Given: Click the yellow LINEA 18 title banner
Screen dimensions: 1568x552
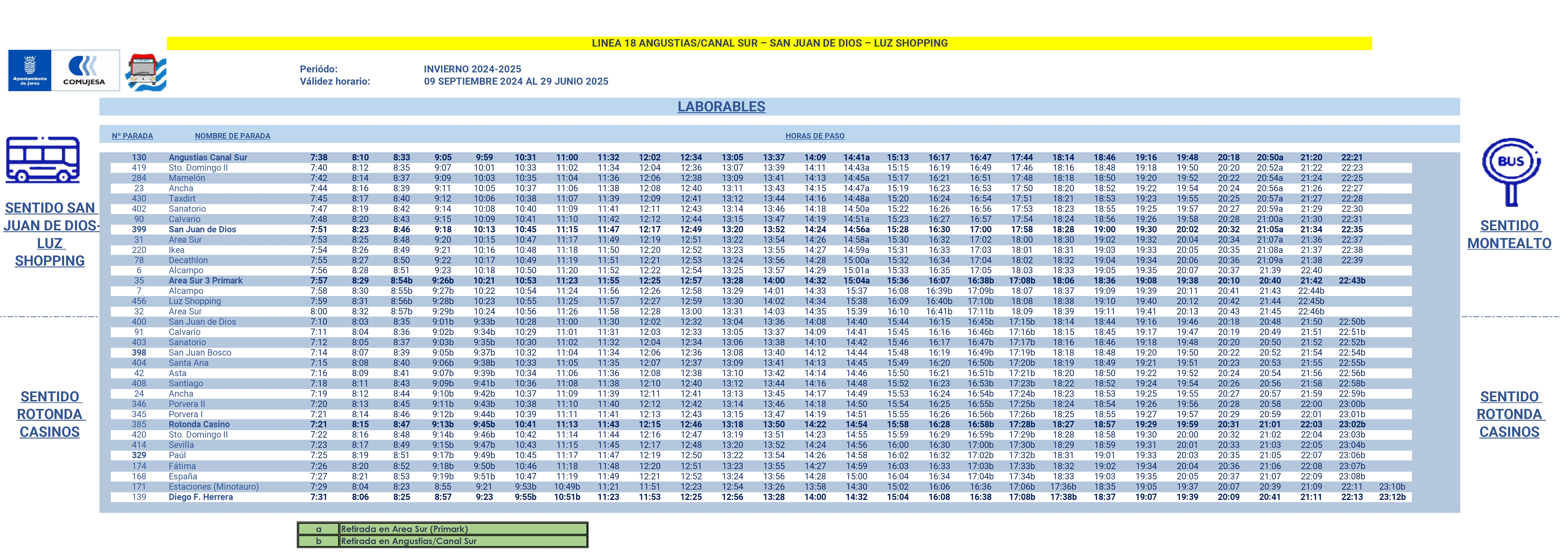Looking at the screenshot, I should point(769,43).
